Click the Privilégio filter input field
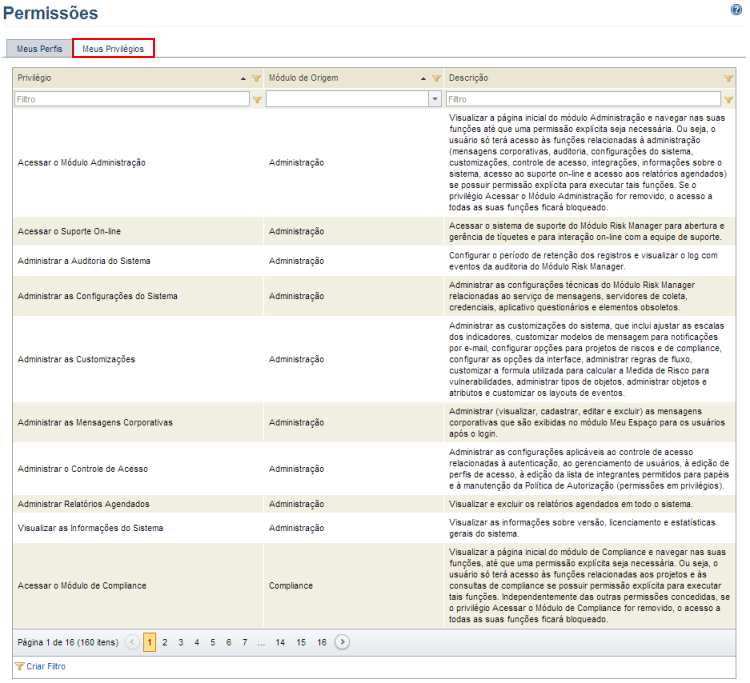Image resolution: width=750 pixels, height=683 pixels. click(x=132, y=99)
